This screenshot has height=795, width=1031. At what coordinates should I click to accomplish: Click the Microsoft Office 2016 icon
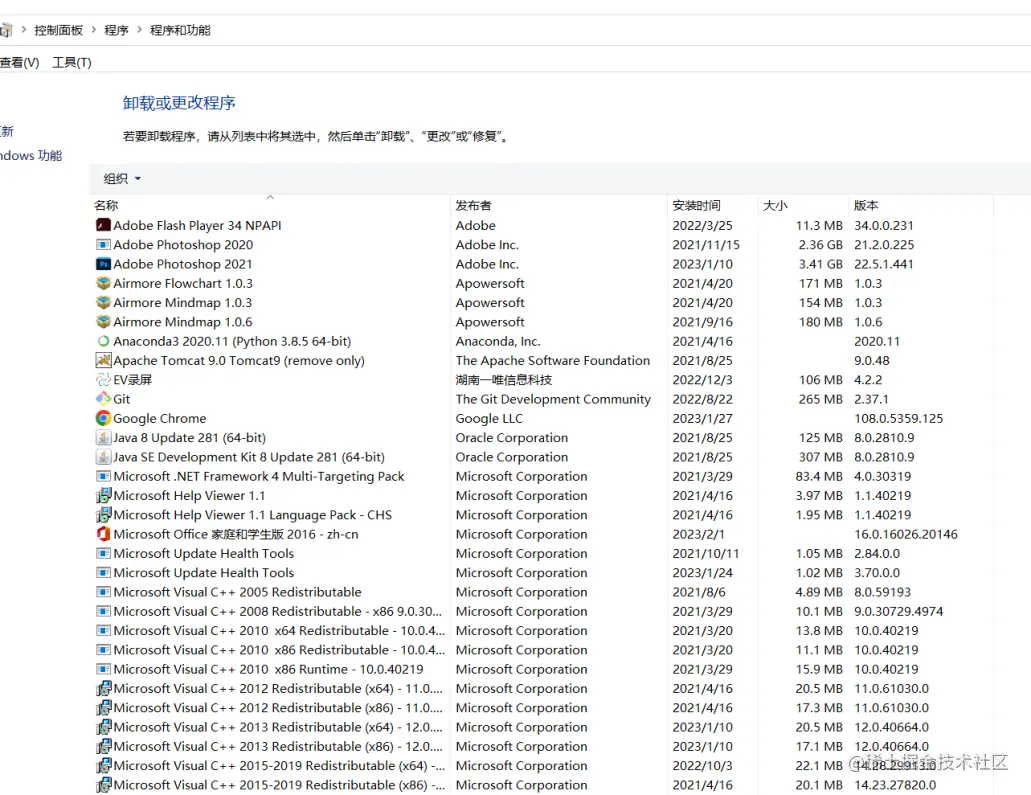tap(103, 534)
